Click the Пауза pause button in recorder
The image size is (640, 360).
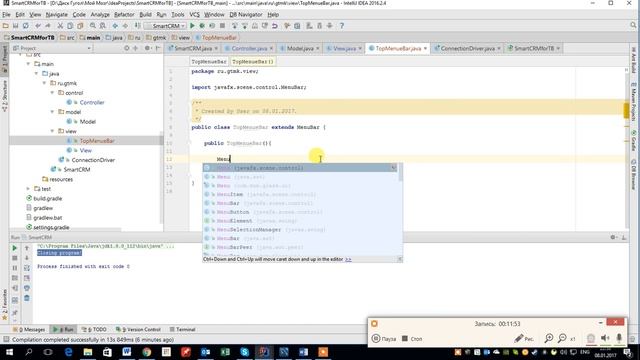point(384,339)
